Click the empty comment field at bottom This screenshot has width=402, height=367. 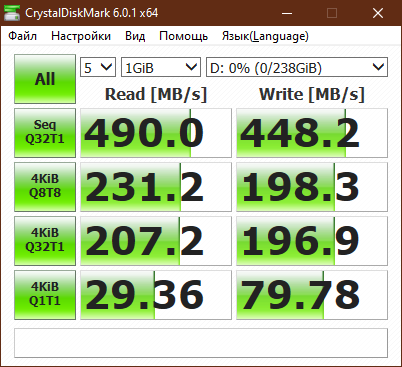tap(201, 343)
